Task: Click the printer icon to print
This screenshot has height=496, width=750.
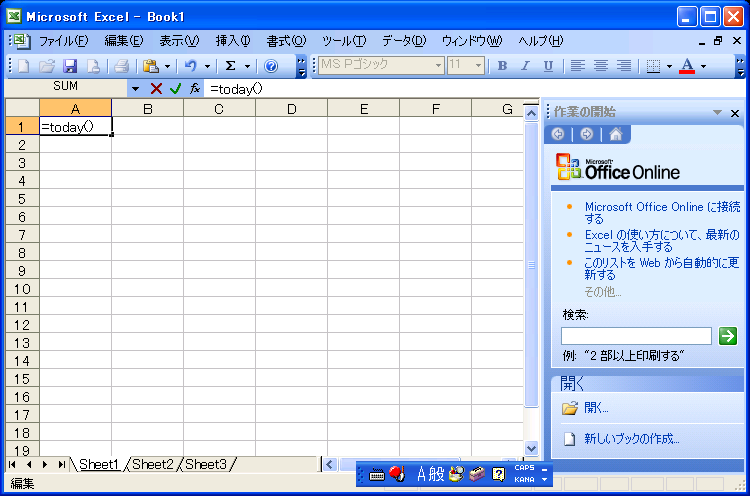Action: tap(122, 66)
